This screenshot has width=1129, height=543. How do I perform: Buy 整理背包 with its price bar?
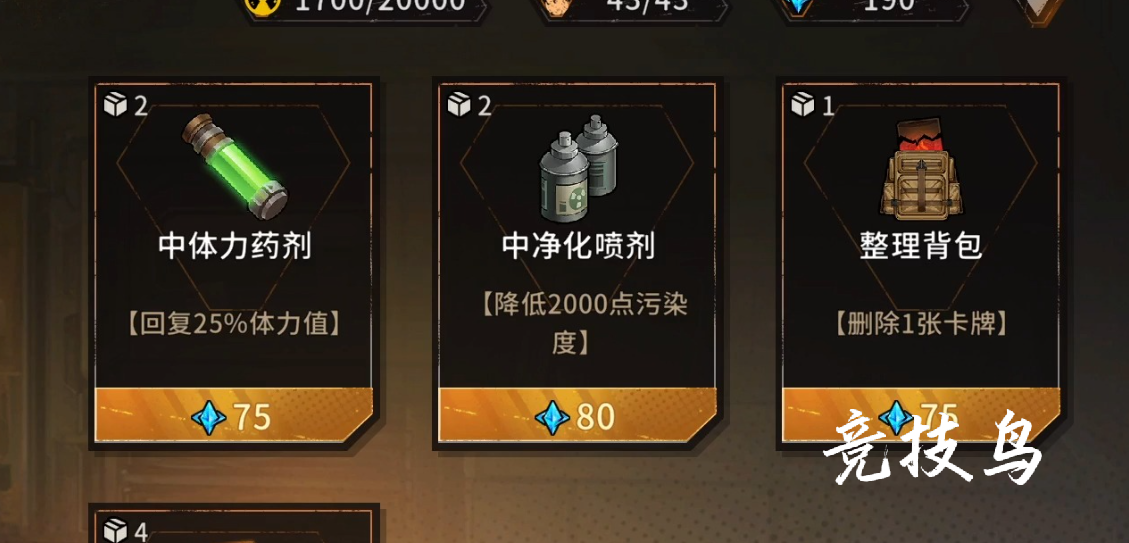pyautogui.click(x=921, y=416)
